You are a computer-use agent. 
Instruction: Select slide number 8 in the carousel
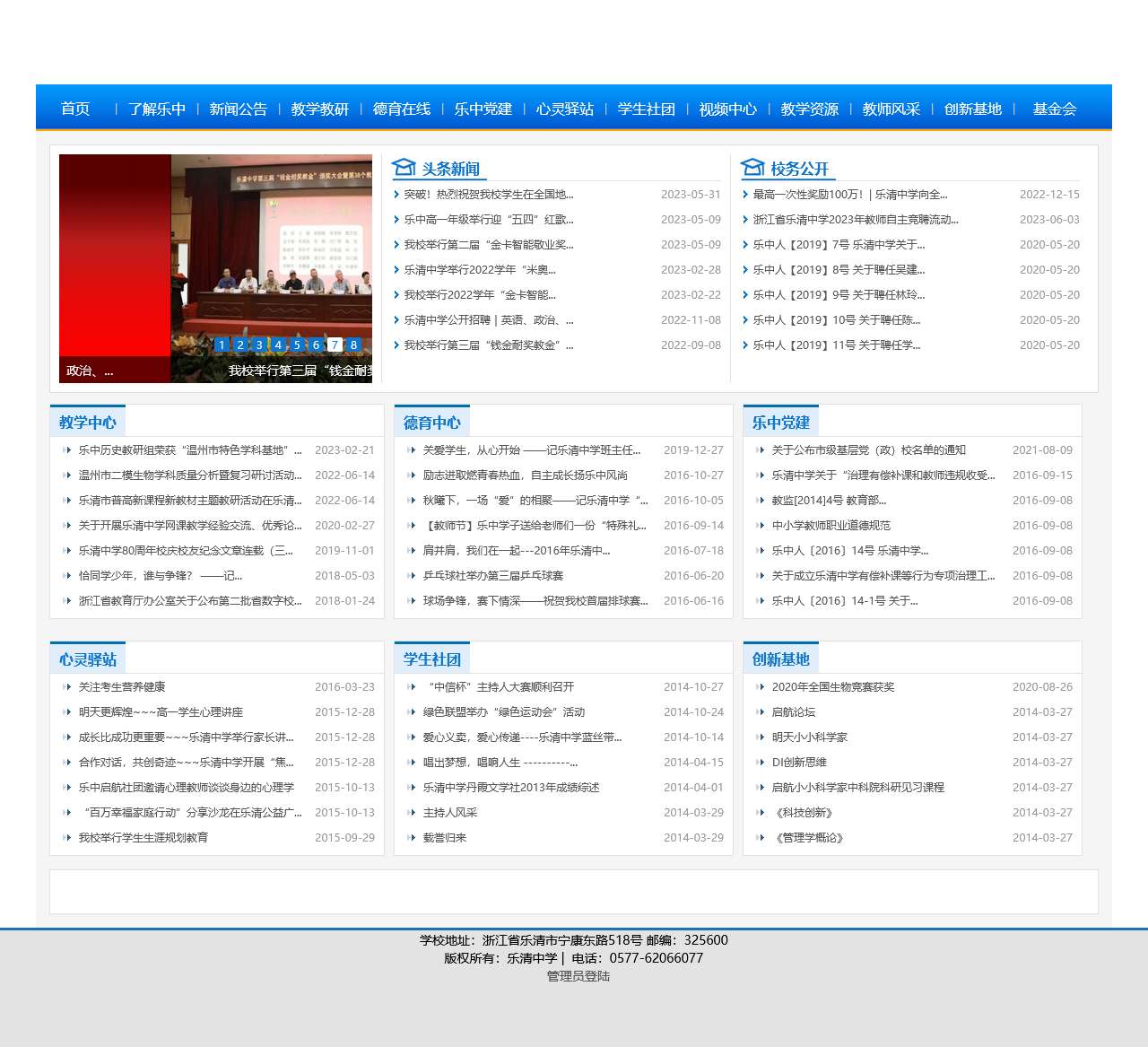click(353, 345)
